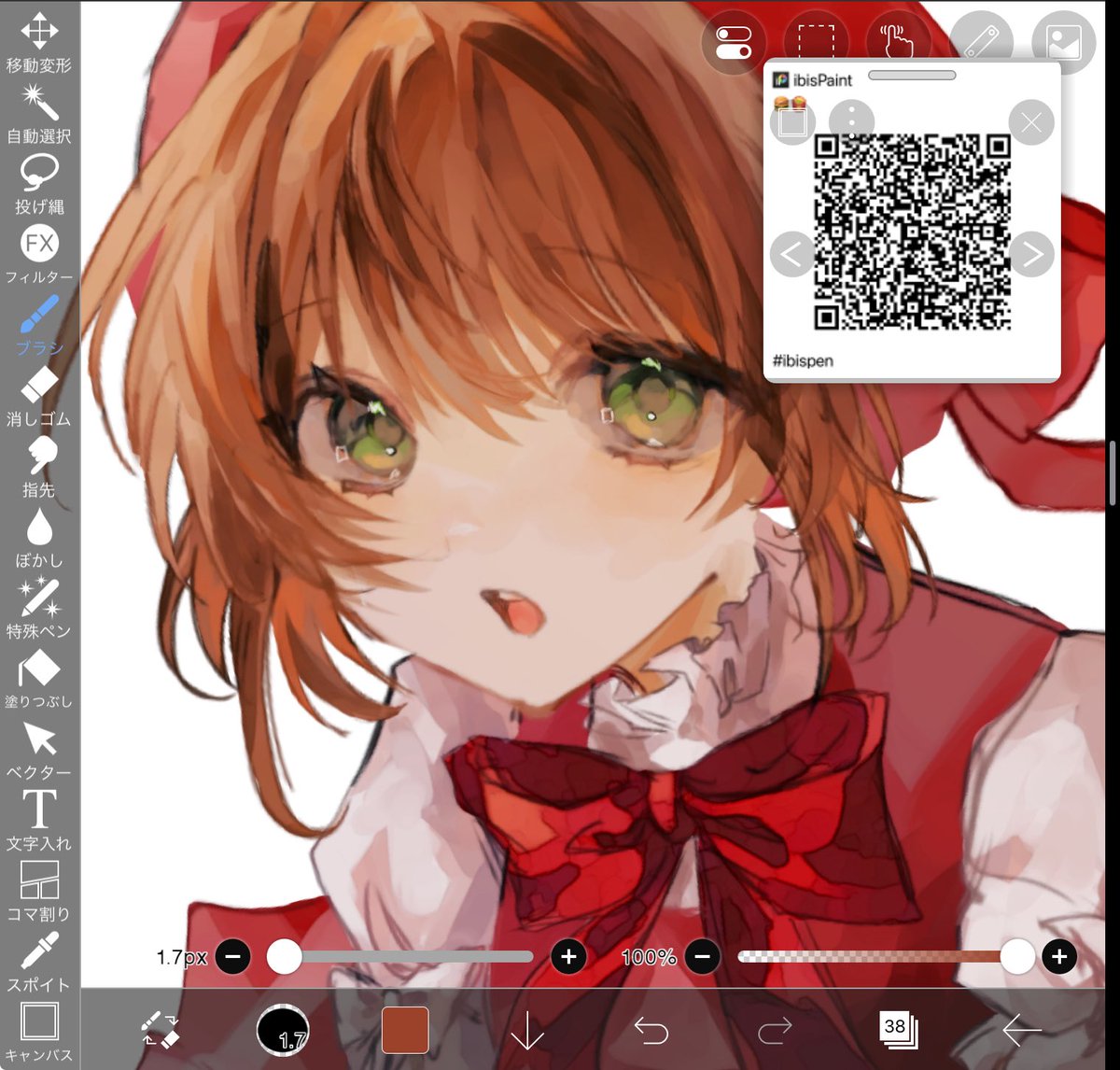Open the layers panel showing 38
The height and width of the screenshot is (1070, 1120).
pos(898,1030)
